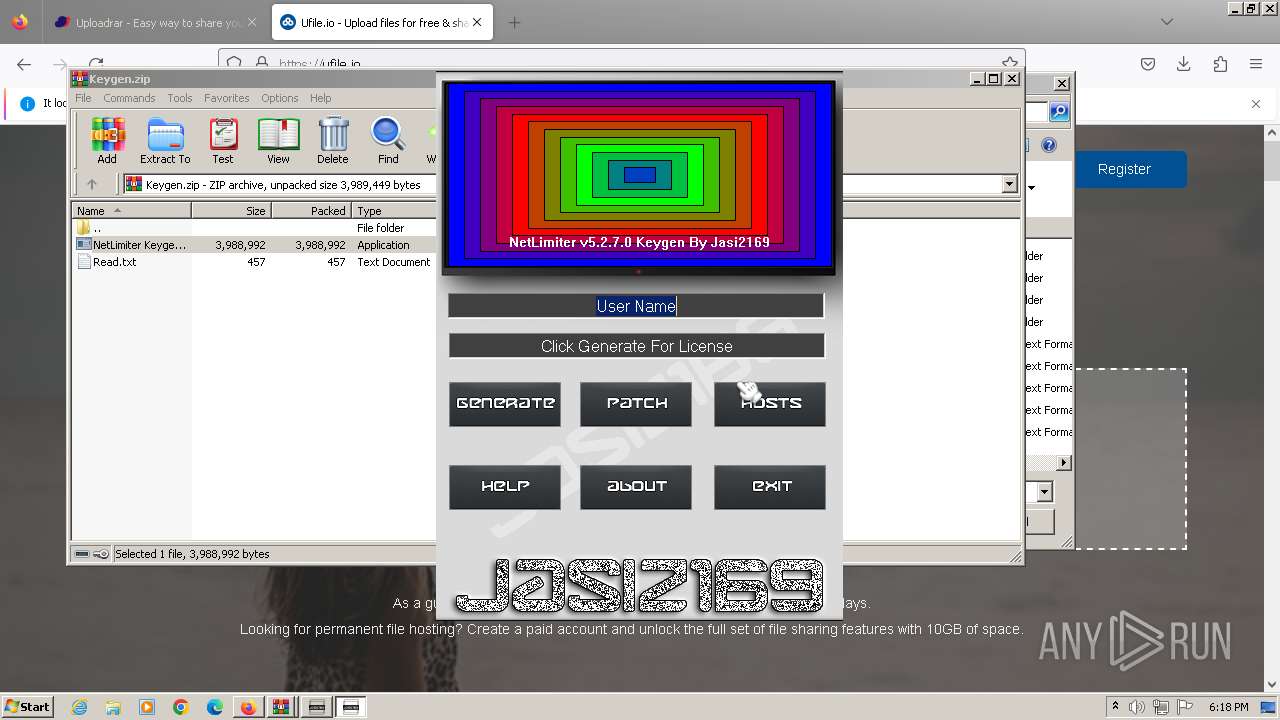The height and width of the screenshot is (720, 1280).
Task: Click Firefox Pocket save icon
Action: tap(1148, 64)
